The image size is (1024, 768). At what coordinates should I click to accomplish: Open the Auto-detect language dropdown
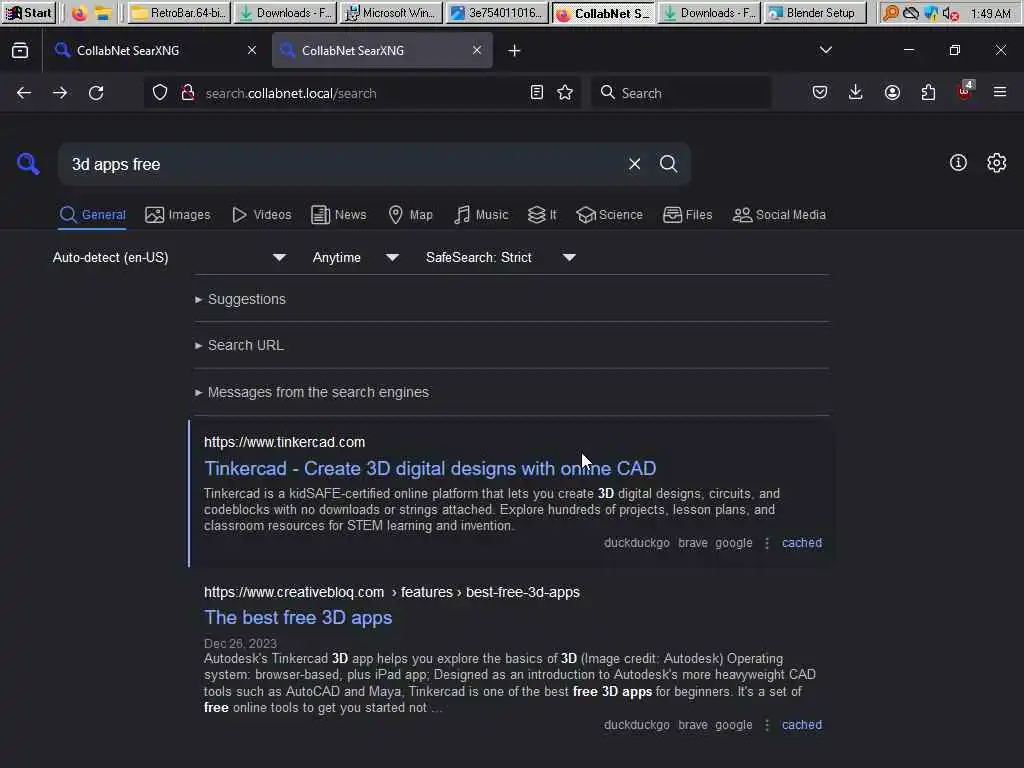tap(169, 257)
